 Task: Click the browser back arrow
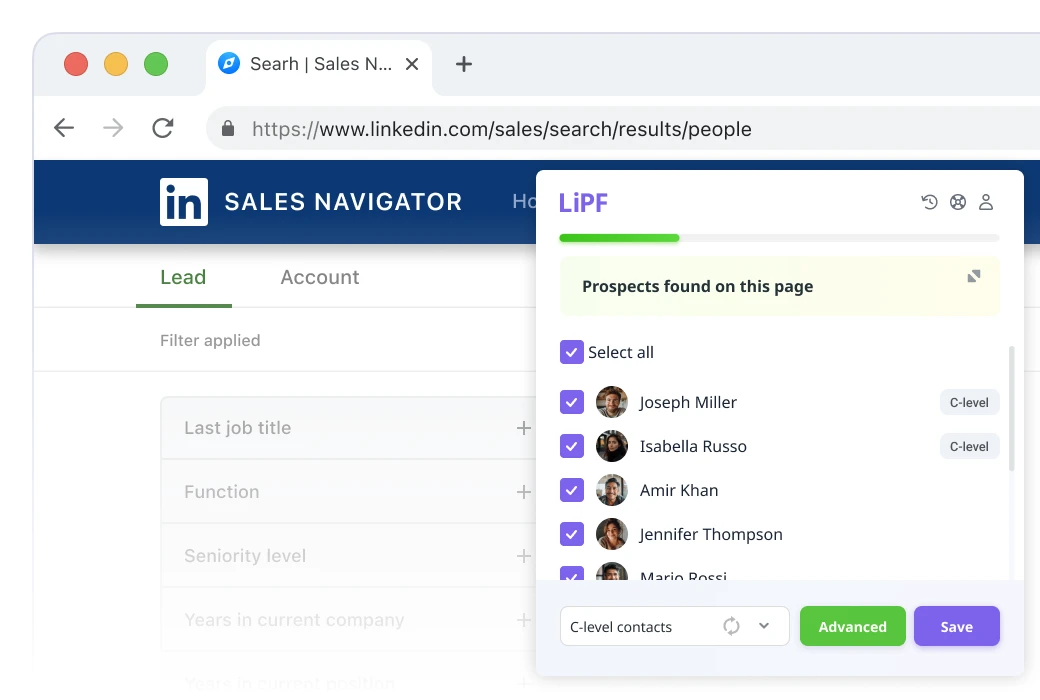[x=64, y=127]
